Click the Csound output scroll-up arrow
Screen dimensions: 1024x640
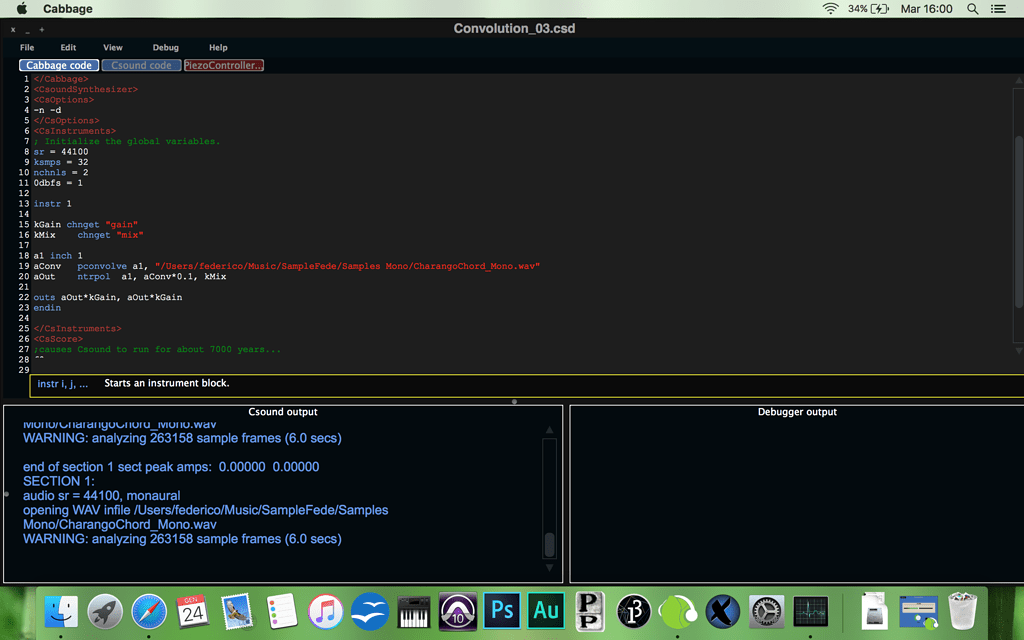(549, 430)
